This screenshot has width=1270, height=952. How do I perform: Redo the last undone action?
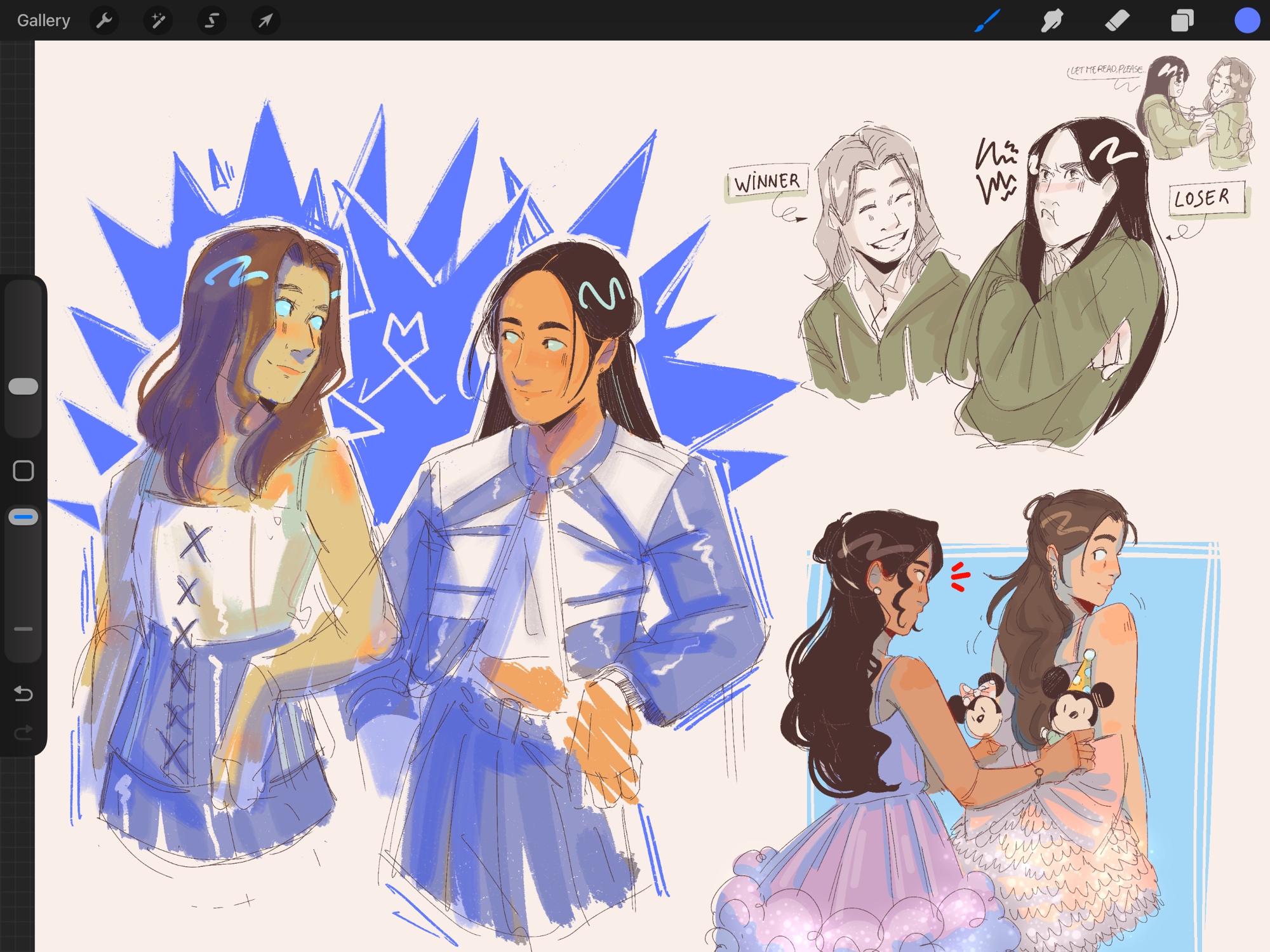pyautogui.click(x=23, y=734)
